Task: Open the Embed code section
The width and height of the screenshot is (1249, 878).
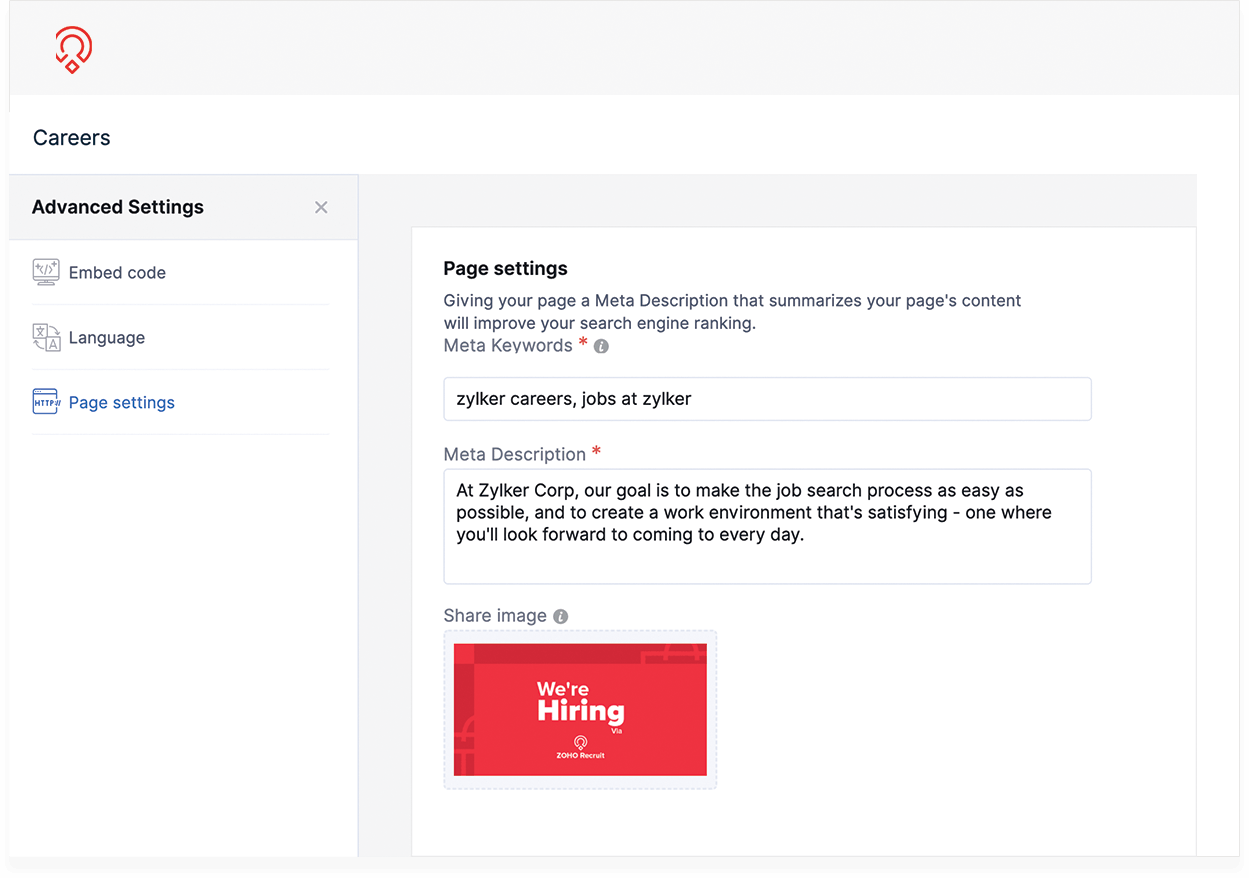Action: click(x=117, y=273)
